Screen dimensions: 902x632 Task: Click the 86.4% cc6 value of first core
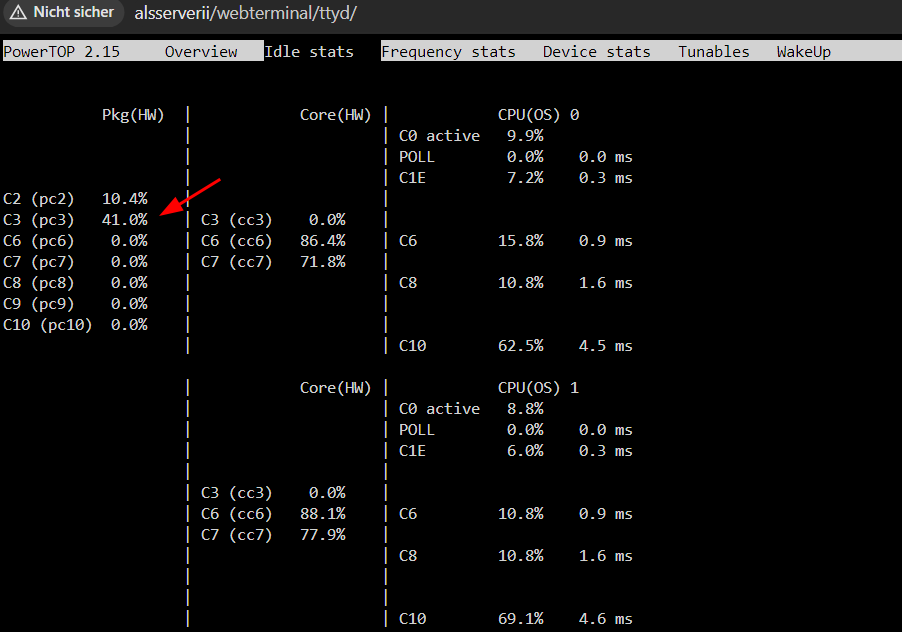point(323,241)
